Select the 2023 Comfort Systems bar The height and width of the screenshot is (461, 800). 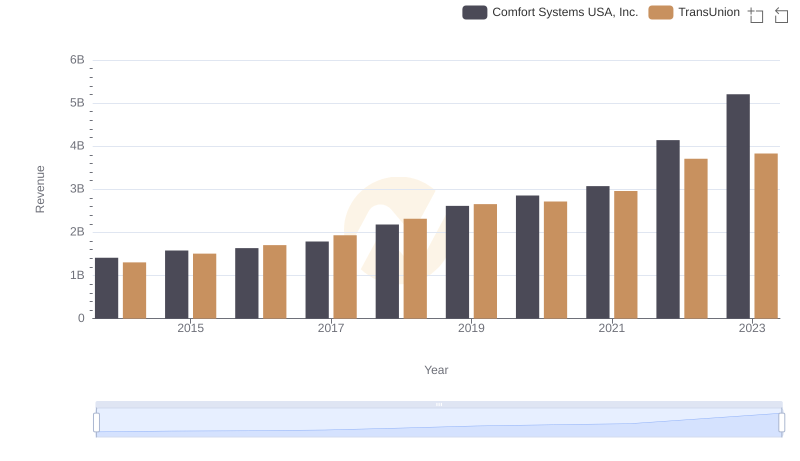click(x=738, y=206)
